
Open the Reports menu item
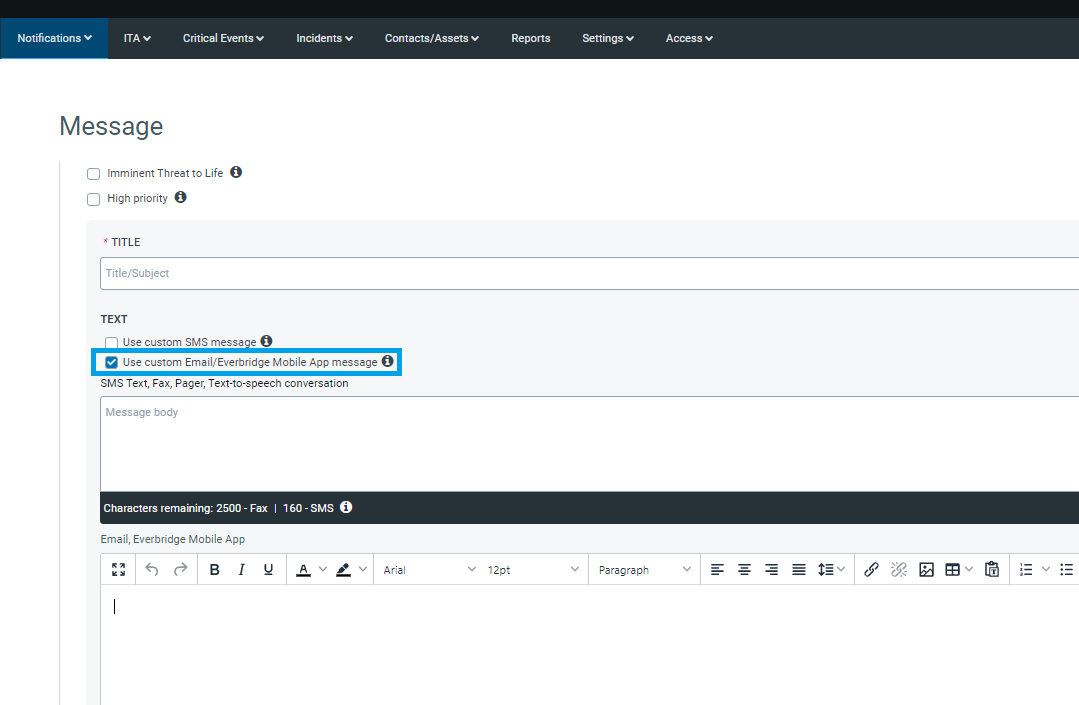tap(530, 38)
